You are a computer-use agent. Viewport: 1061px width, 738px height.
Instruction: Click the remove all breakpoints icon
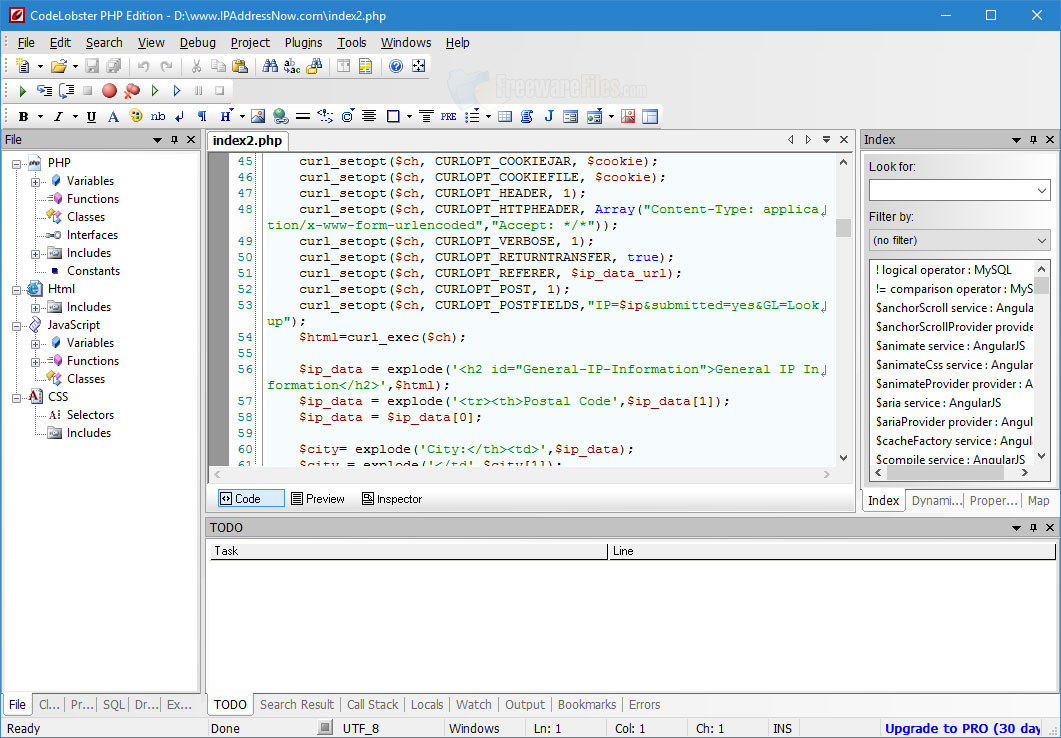(x=132, y=91)
